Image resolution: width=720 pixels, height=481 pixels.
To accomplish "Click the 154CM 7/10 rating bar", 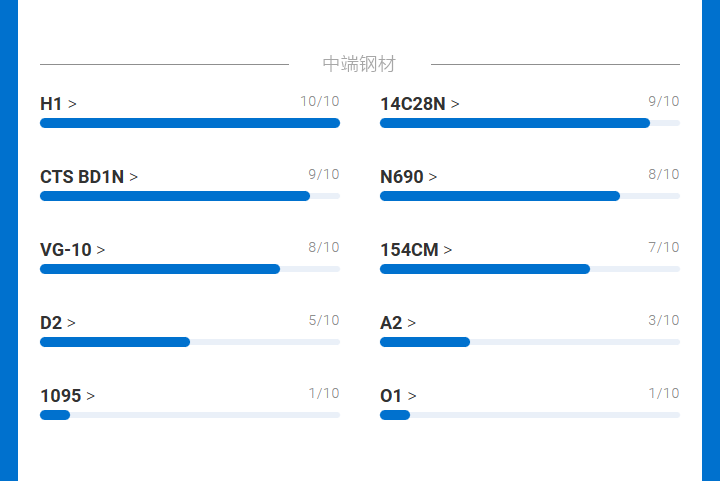I will 530,269.
